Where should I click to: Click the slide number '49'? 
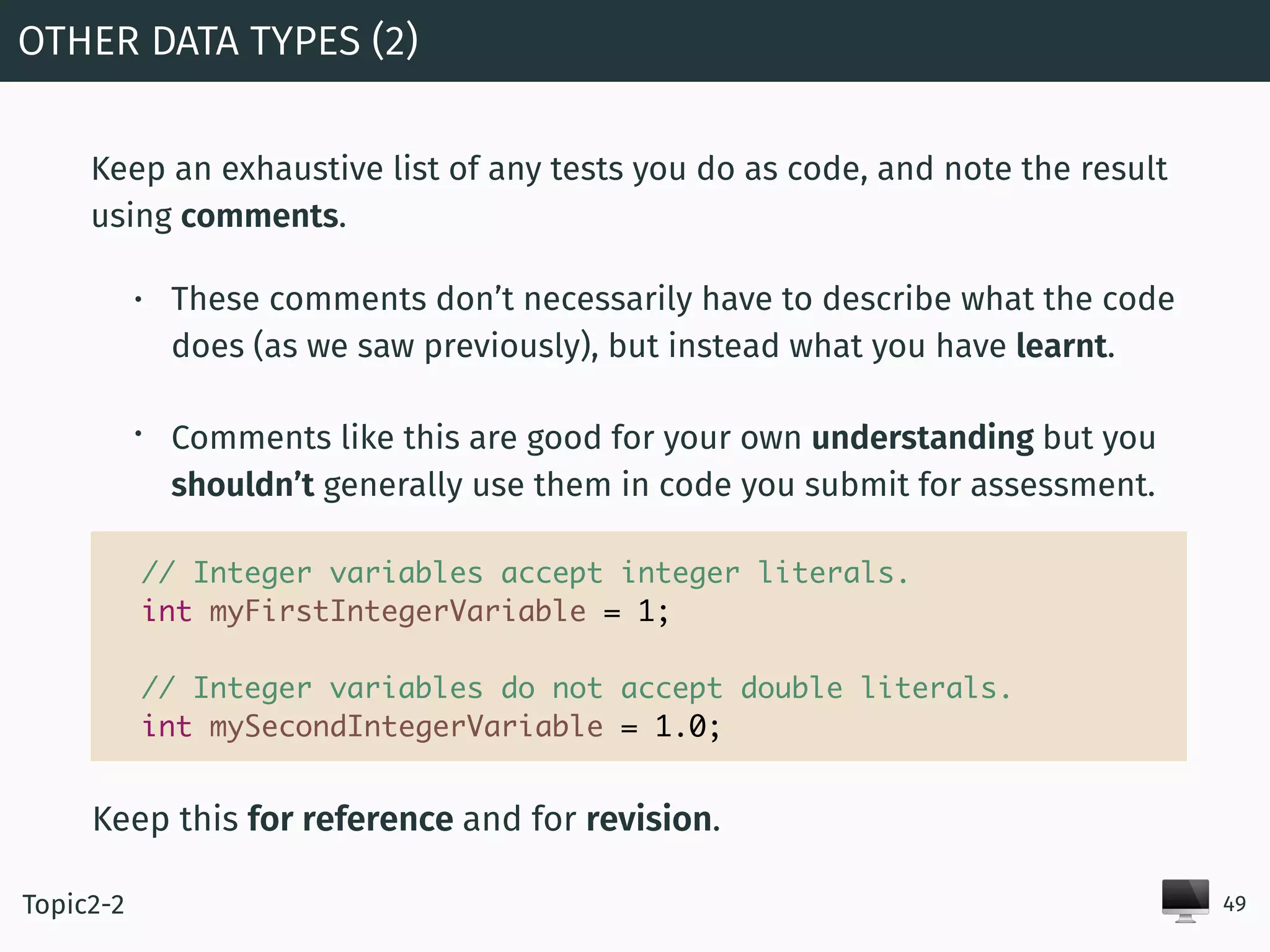(x=1234, y=904)
